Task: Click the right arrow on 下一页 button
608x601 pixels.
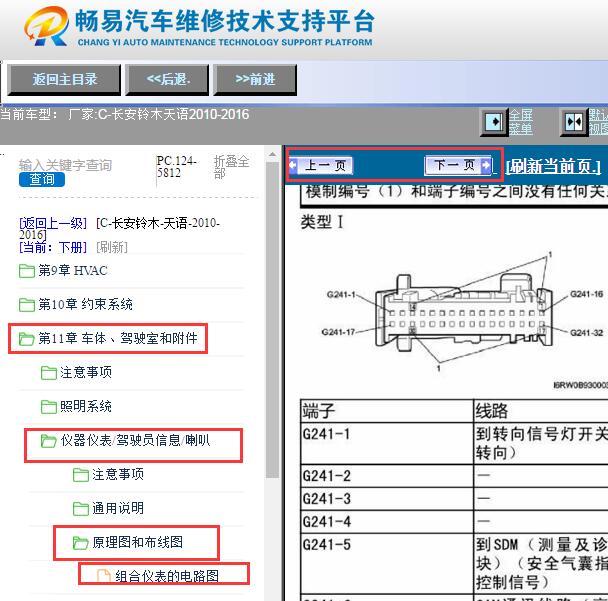Action: tap(485, 166)
